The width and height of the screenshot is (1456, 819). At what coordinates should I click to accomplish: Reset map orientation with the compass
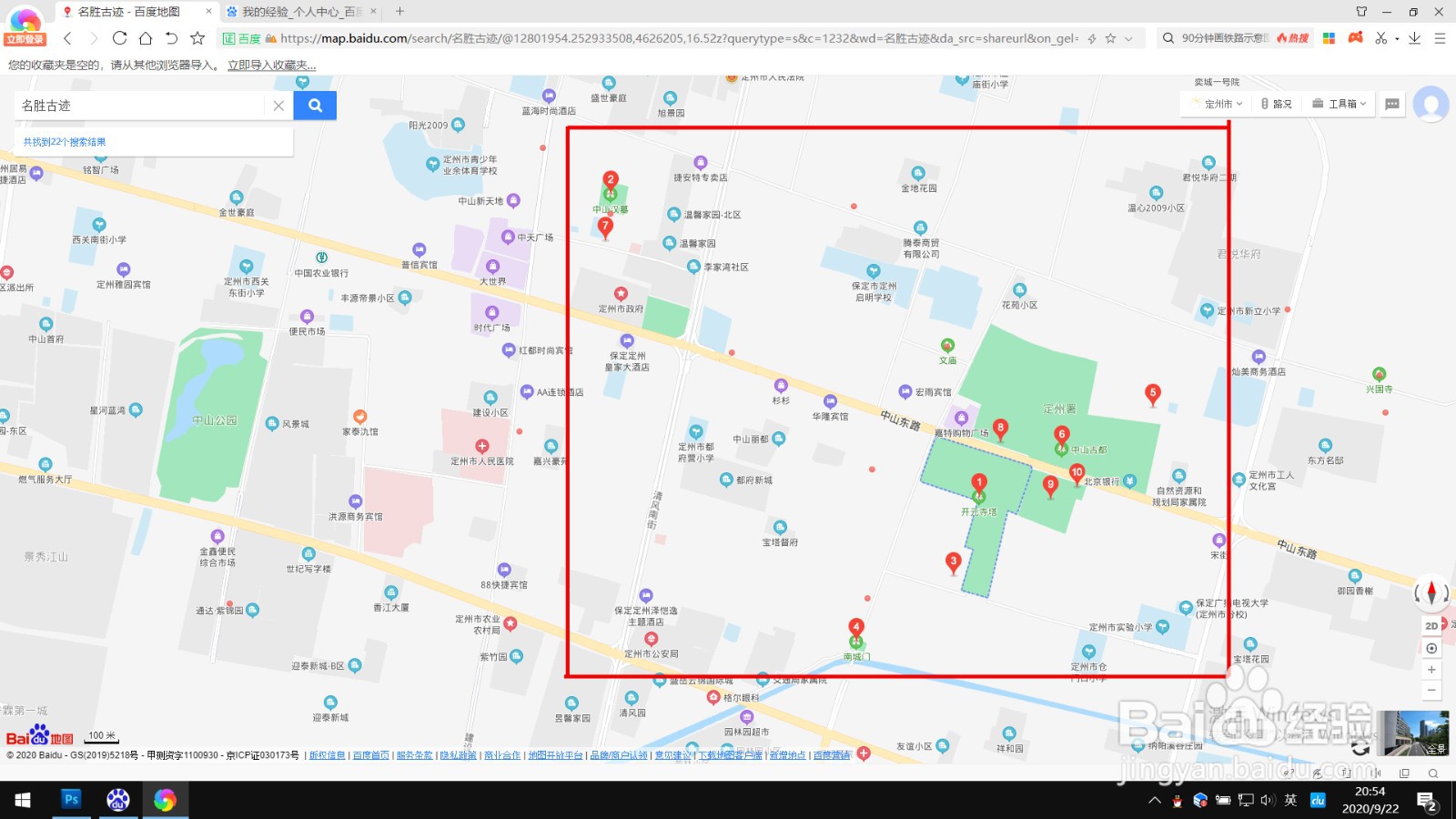pyautogui.click(x=1431, y=593)
